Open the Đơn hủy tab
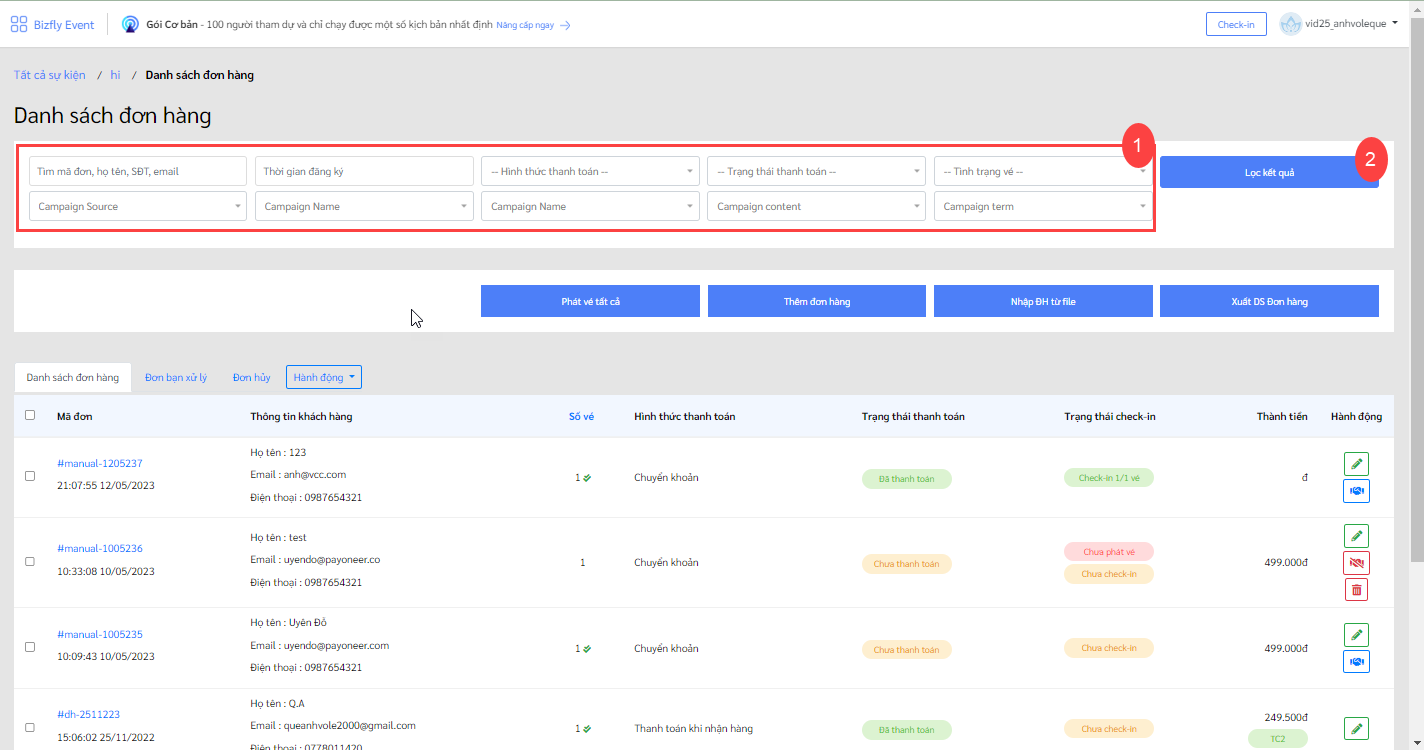Screen dimensions: 1424x750 (252, 377)
